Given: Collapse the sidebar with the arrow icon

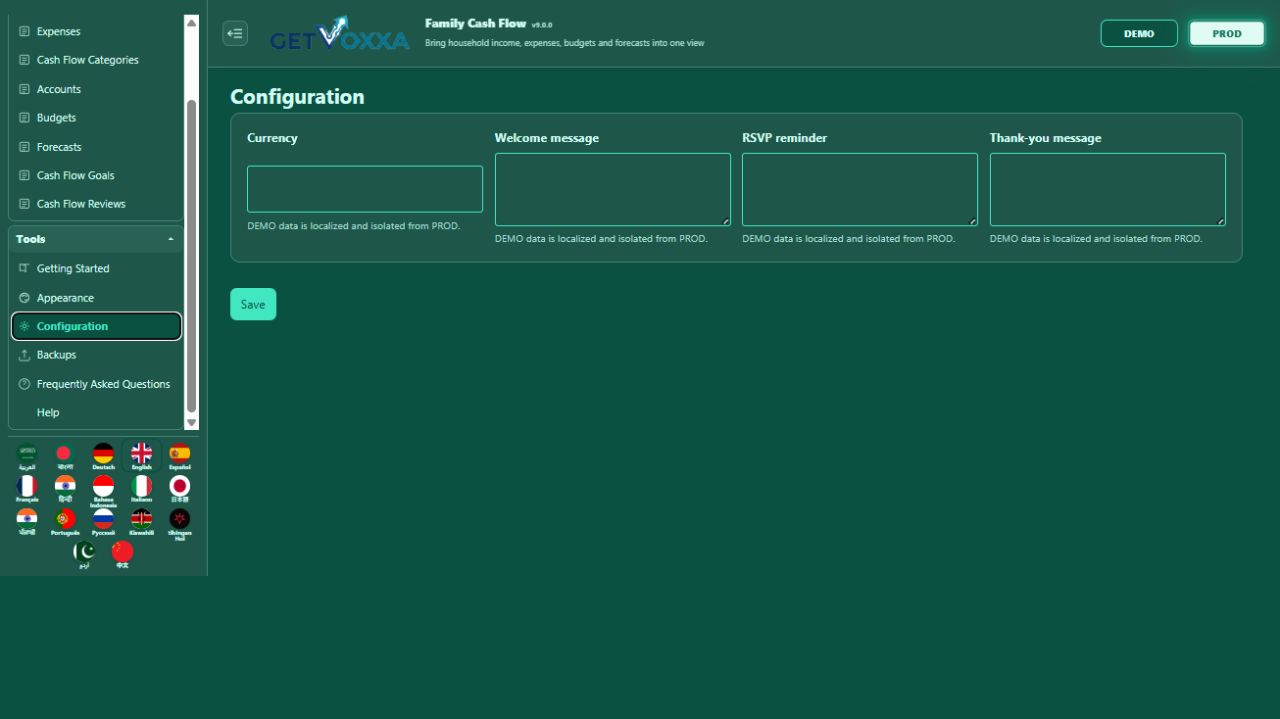Looking at the screenshot, I should [x=235, y=33].
